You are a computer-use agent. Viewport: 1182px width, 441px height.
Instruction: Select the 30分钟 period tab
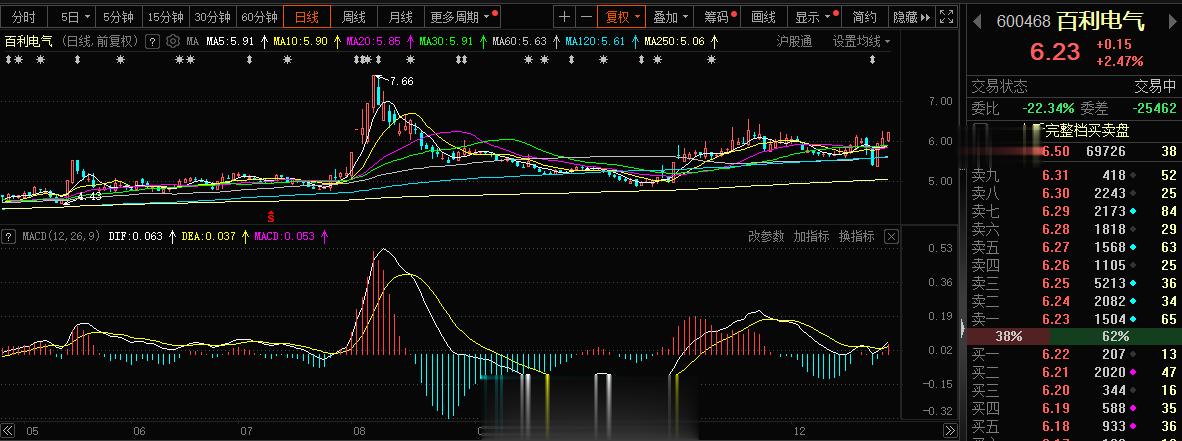(x=212, y=17)
